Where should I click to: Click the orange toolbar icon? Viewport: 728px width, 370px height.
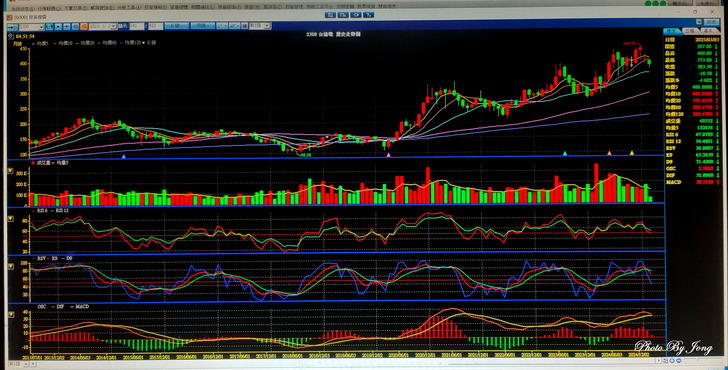[84, 26]
